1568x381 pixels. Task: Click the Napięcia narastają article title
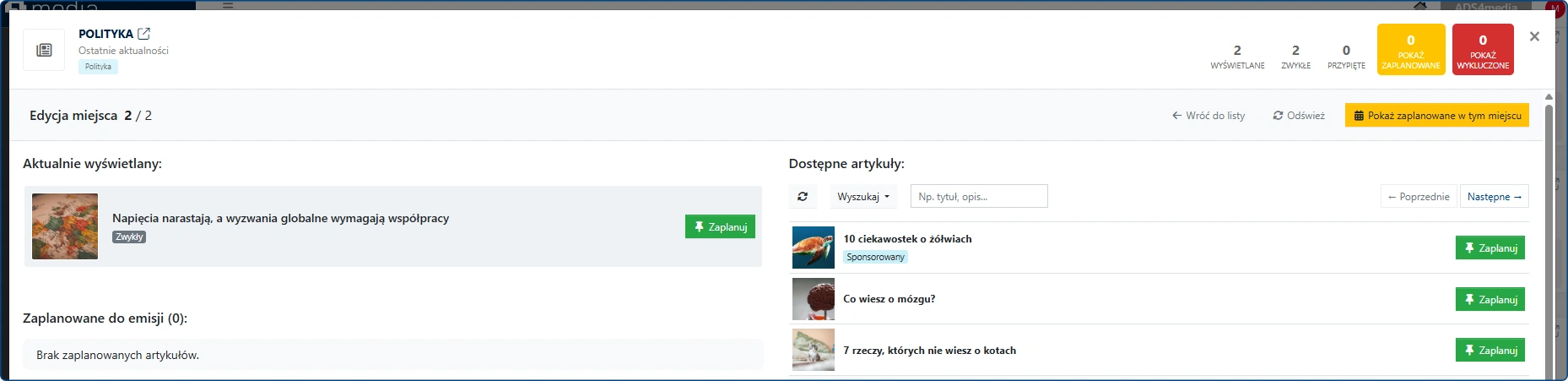point(280,218)
